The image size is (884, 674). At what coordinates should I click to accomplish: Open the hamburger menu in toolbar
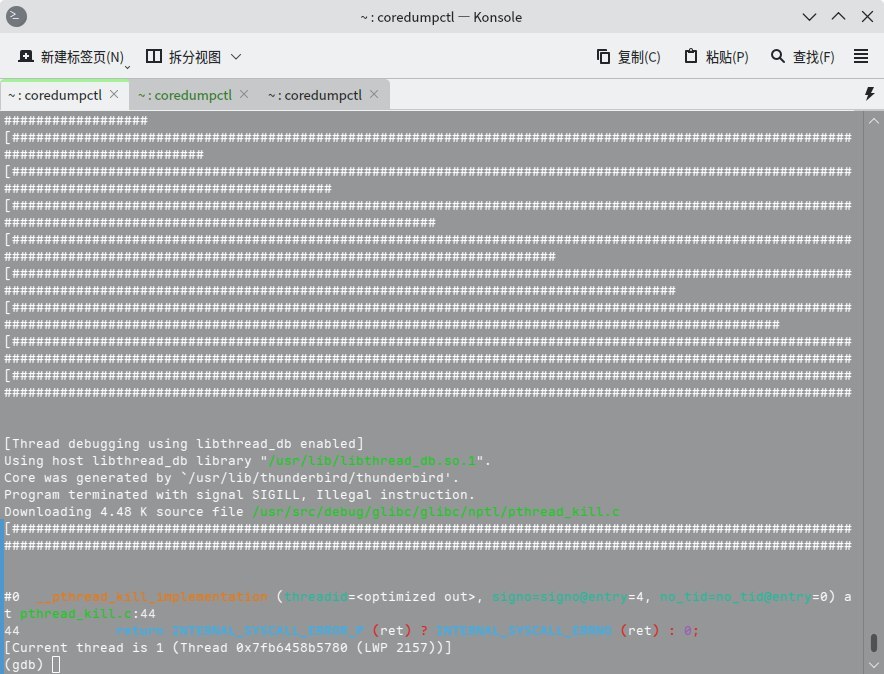pyautogui.click(x=861, y=57)
